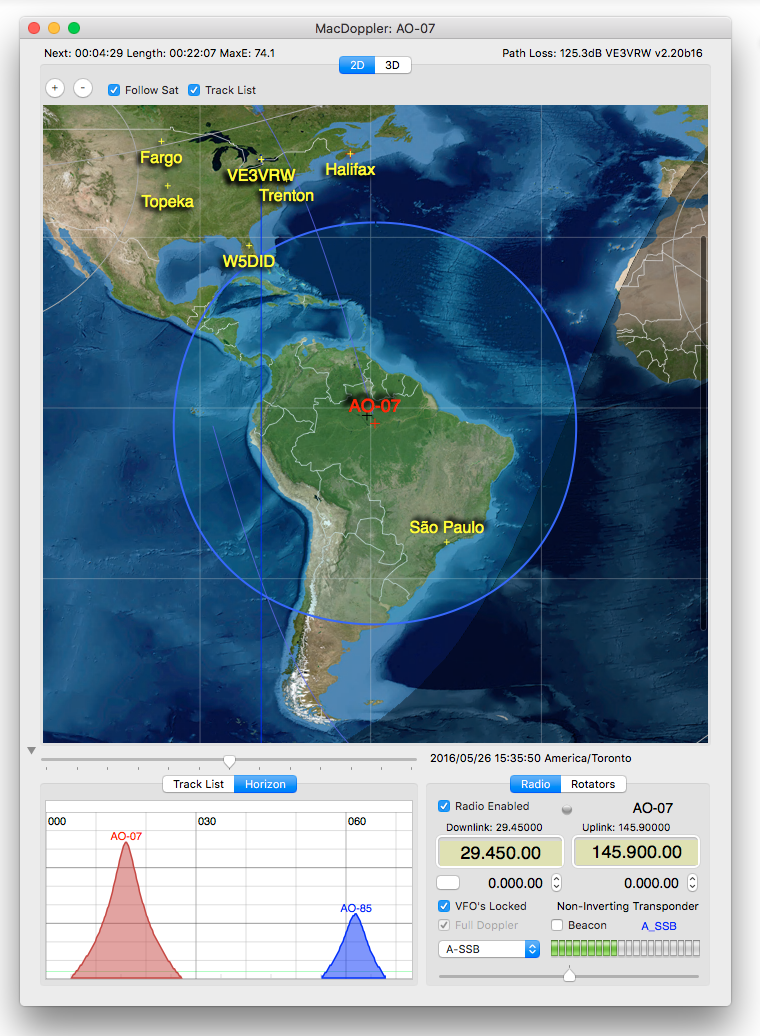Disable the Radio Enabled checkbox
Image resolution: width=760 pixels, height=1036 pixels.
445,806
